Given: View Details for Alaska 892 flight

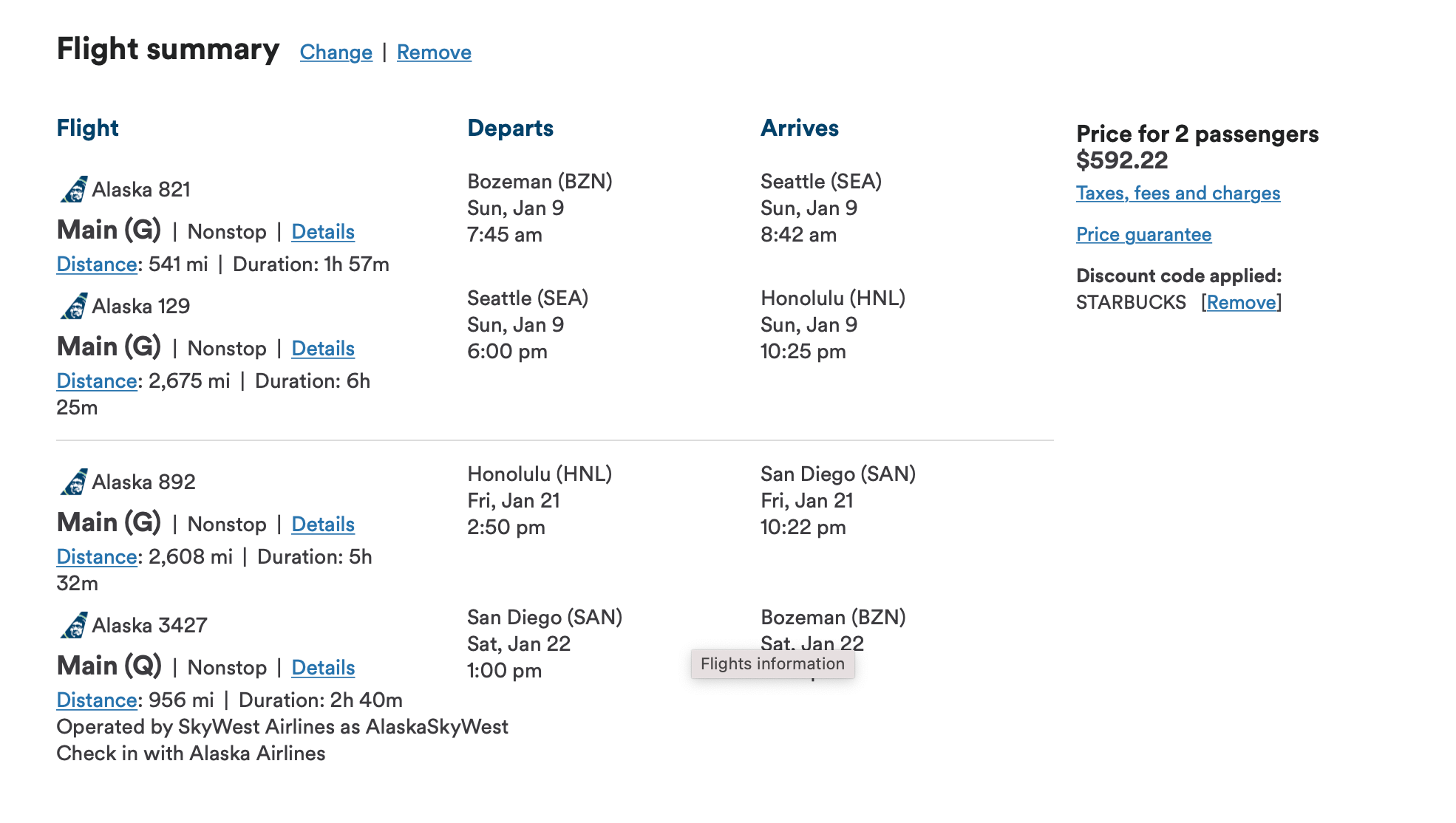Looking at the screenshot, I should tap(323, 525).
